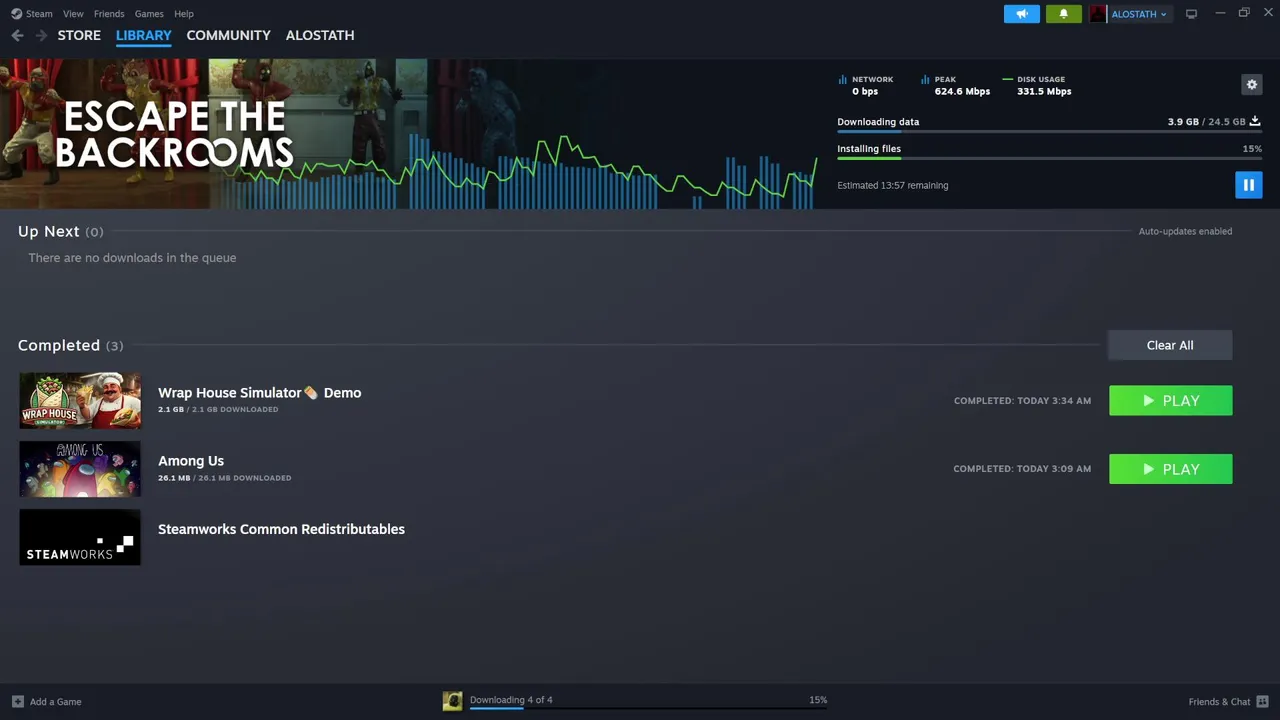Switch to the STORE tab
This screenshot has height=720, width=1280.
[x=79, y=35]
